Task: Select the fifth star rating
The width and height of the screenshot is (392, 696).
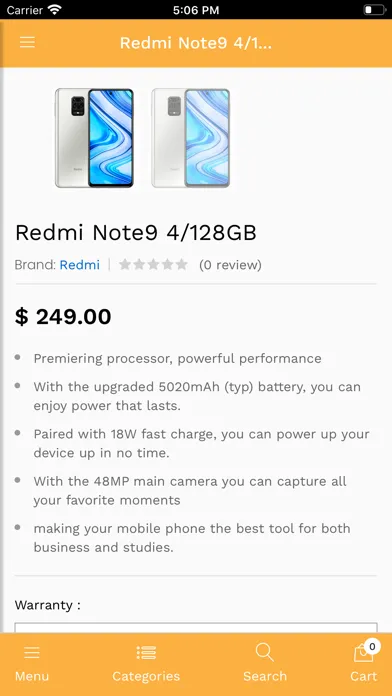Action: click(182, 265)
